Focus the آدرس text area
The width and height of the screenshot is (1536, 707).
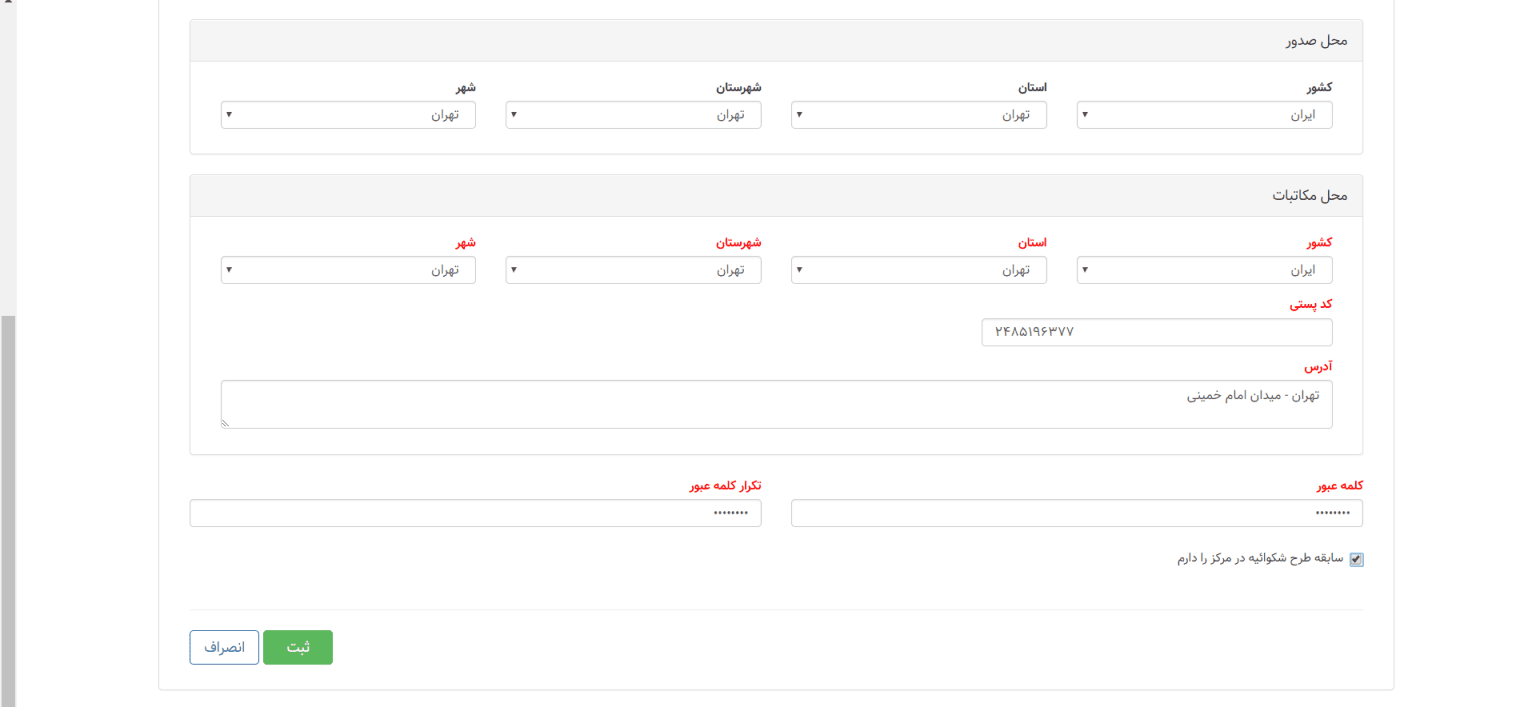(776, 404)
